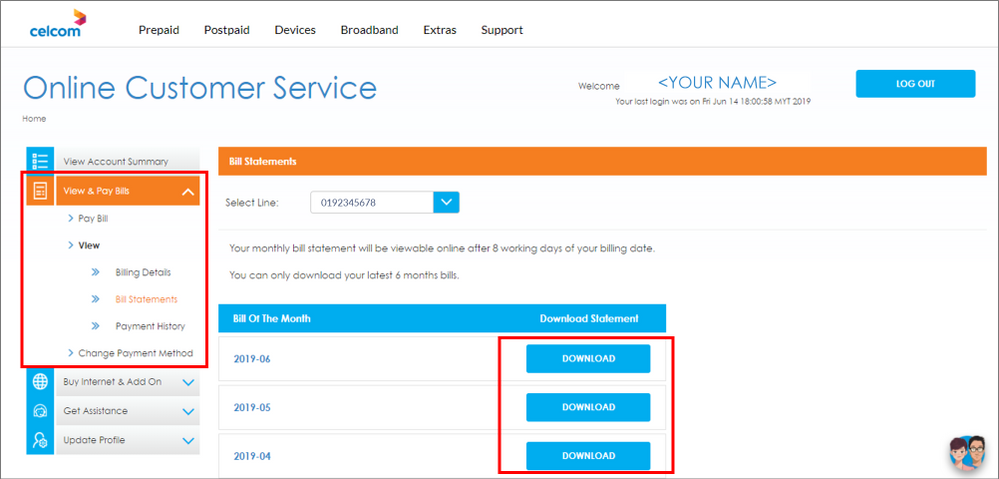Open the Support menu
The height and width of the screenshot is (479, 999).
502,30
